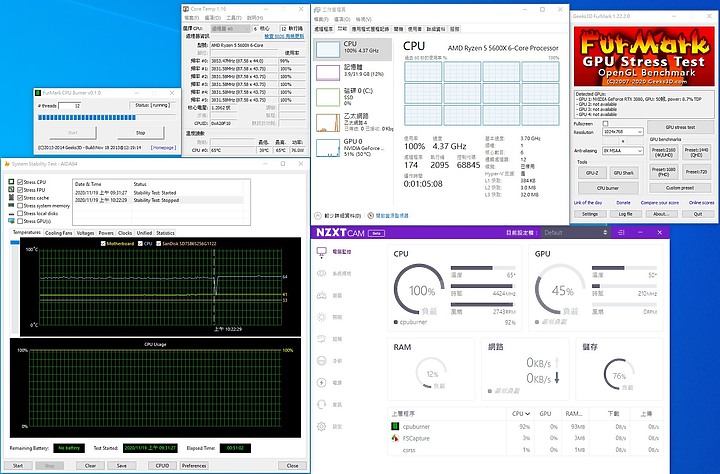
Task: Open the gamepad icon in NZXT CAM sidebar
Action: 321,295
